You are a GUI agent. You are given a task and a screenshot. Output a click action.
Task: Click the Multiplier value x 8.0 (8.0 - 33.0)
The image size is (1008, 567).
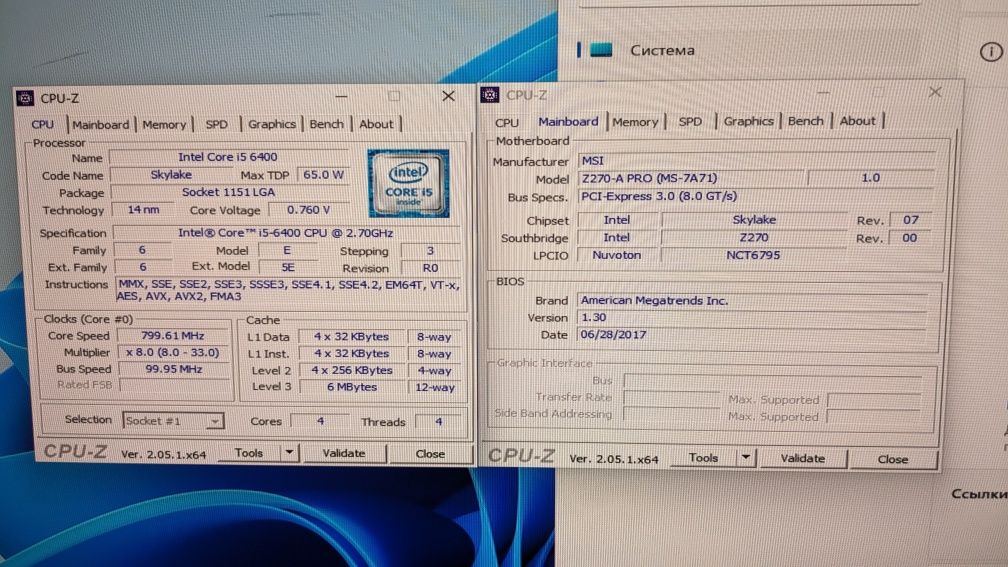(172, 352)
